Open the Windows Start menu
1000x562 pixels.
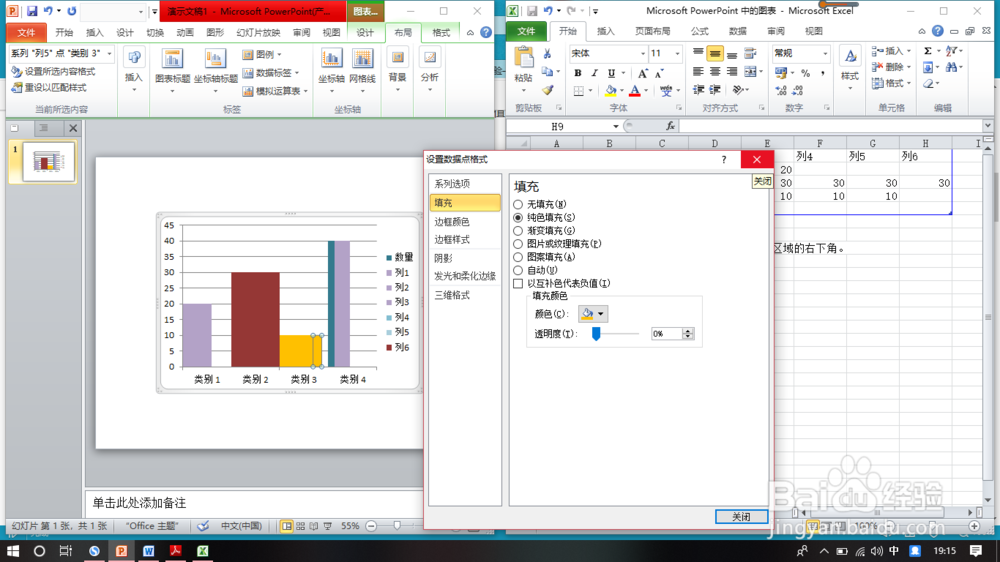13,551
